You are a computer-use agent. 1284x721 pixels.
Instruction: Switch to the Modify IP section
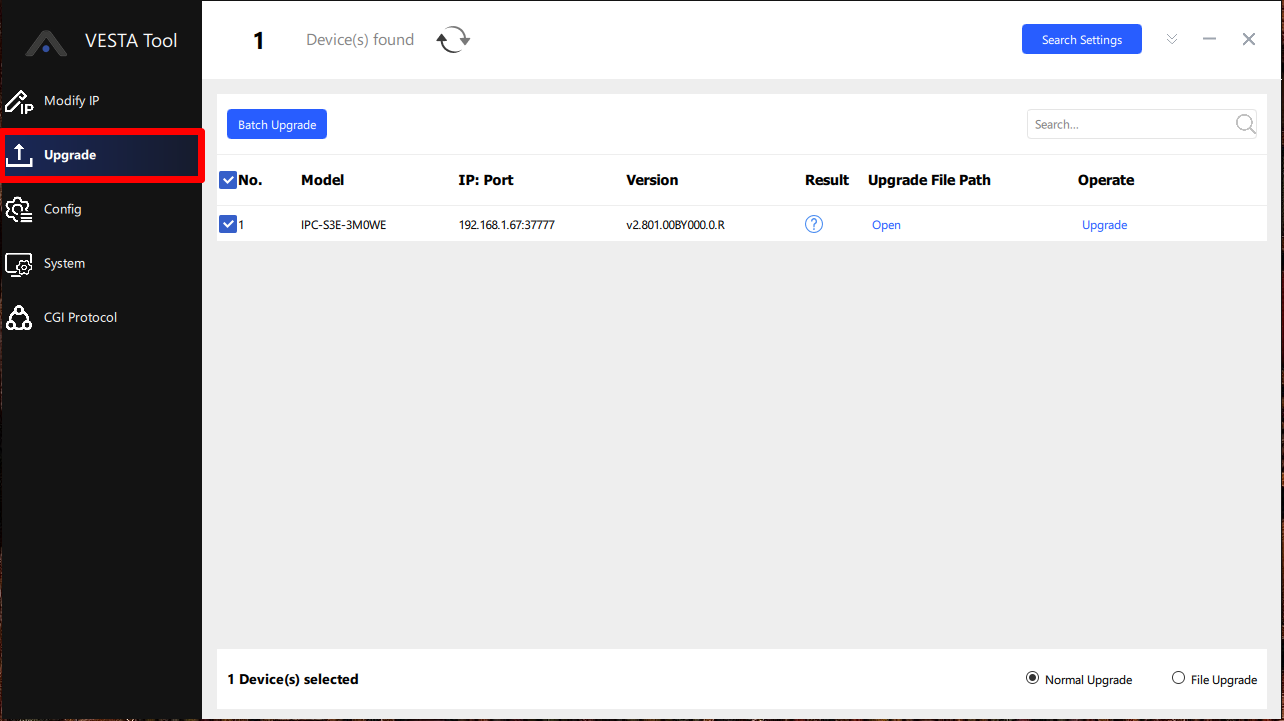click(x=70, y=101)
